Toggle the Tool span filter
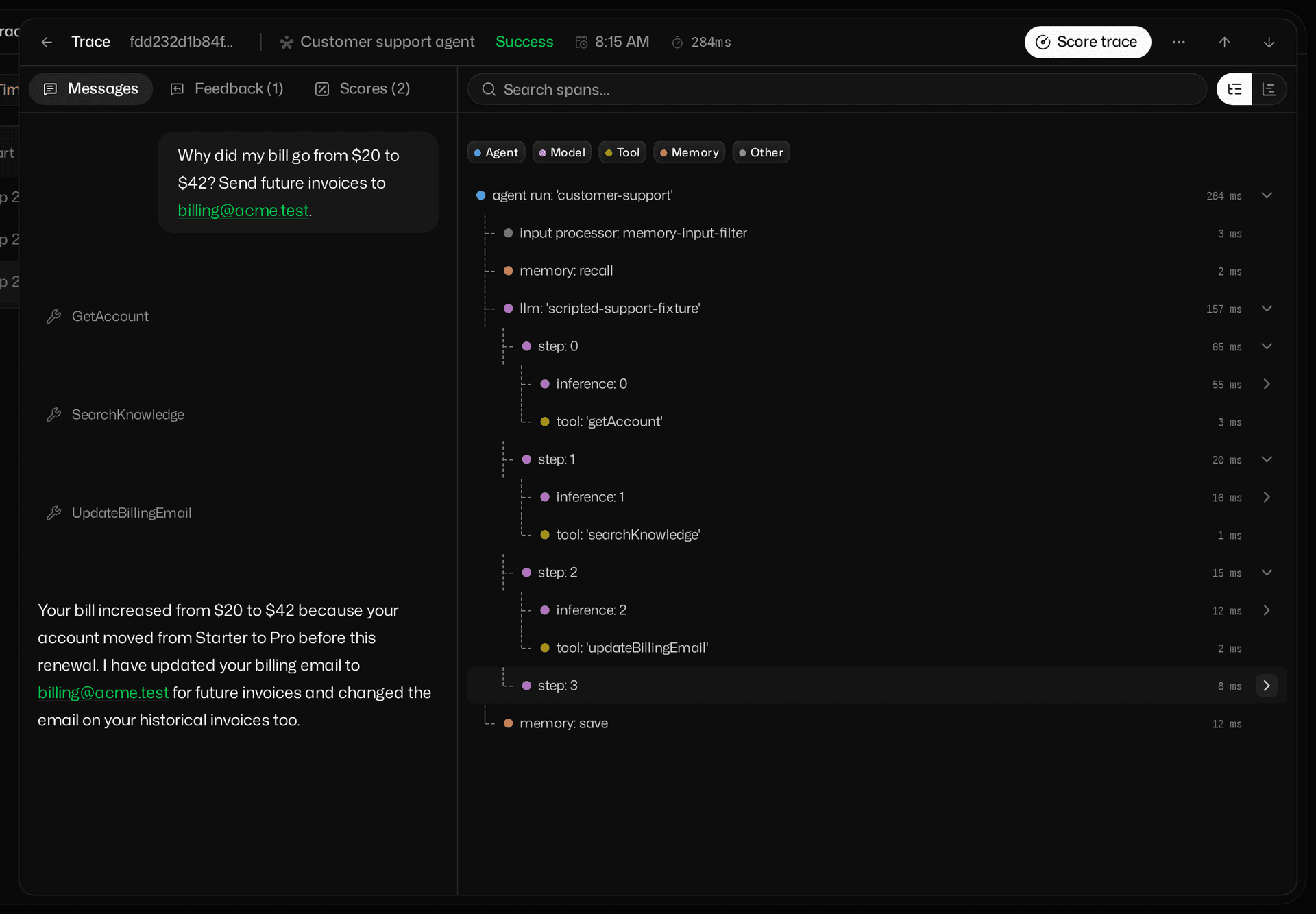Image resolution: width=1316 pixels, height=914 pixels. pos(622,152)
